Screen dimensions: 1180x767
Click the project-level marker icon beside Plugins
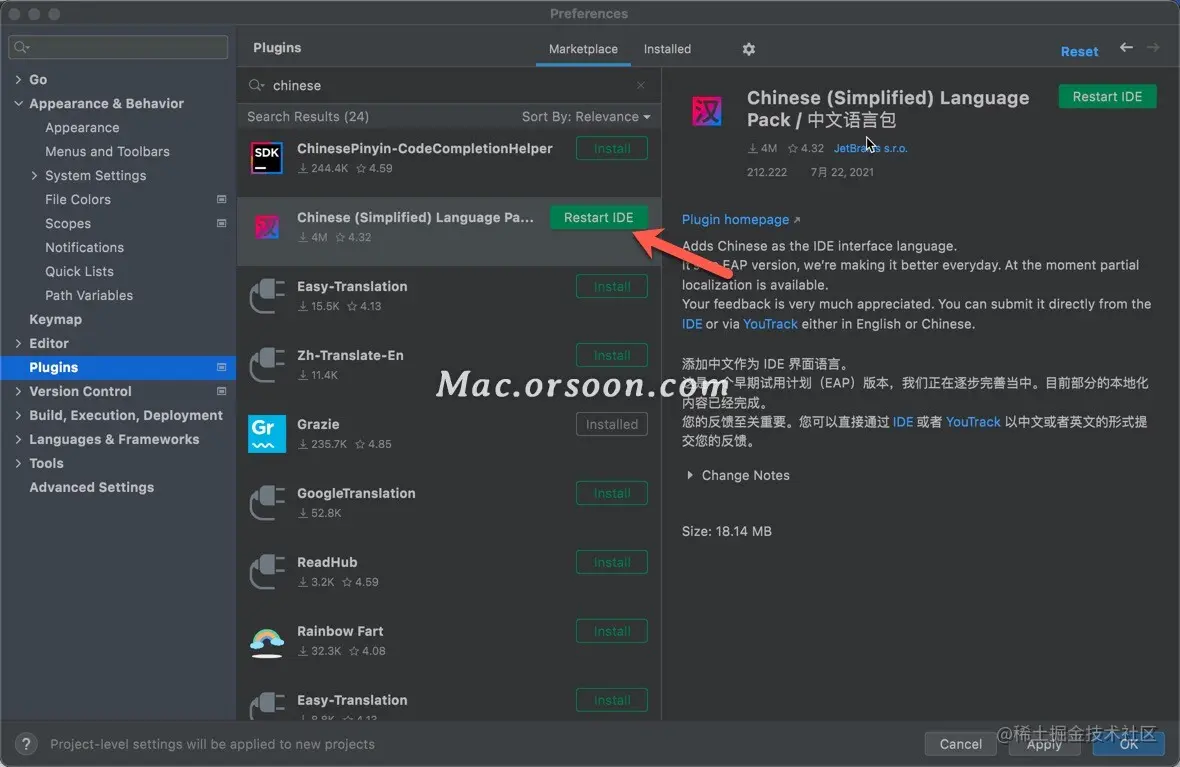coord(221,367)
